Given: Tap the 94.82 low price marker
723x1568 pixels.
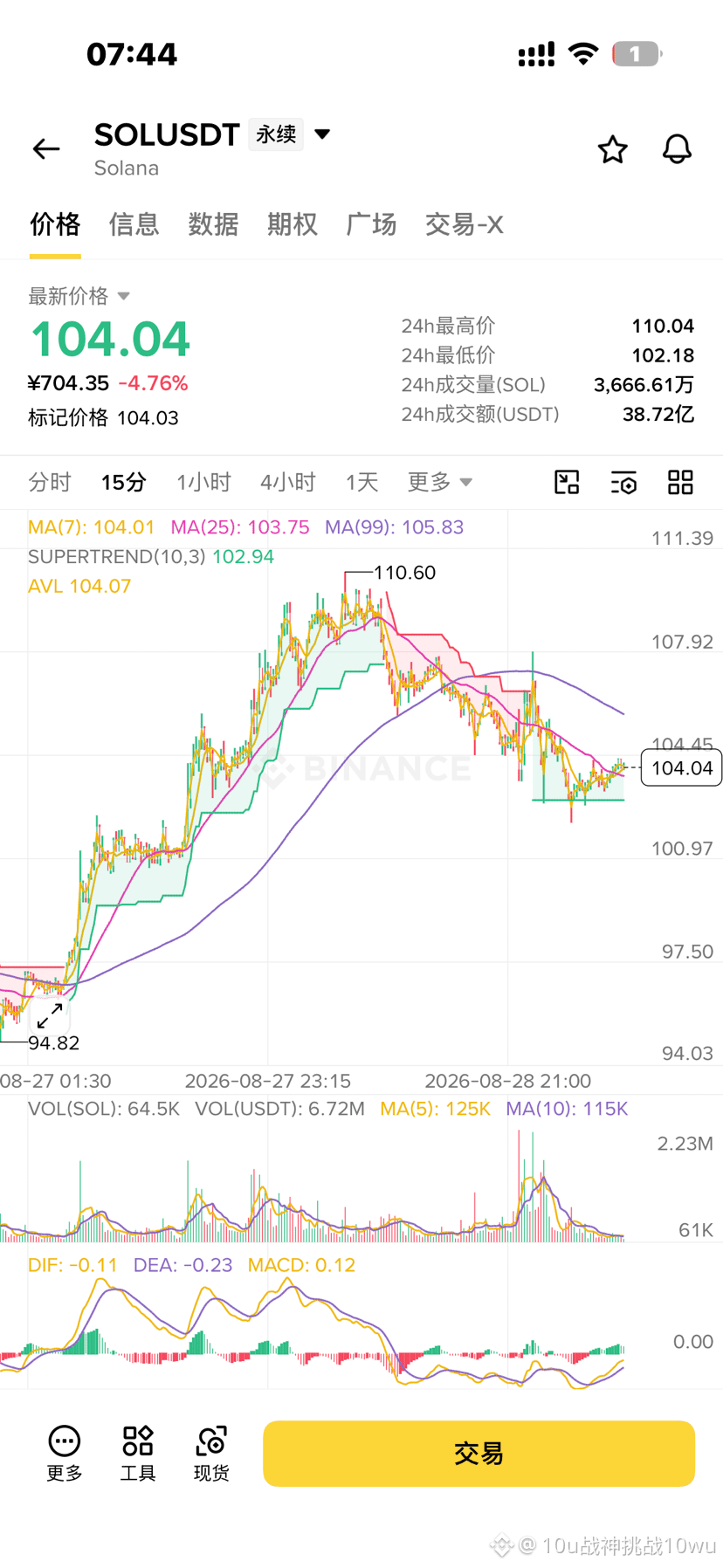Looking at the screenshot, I should point(53,1043).
